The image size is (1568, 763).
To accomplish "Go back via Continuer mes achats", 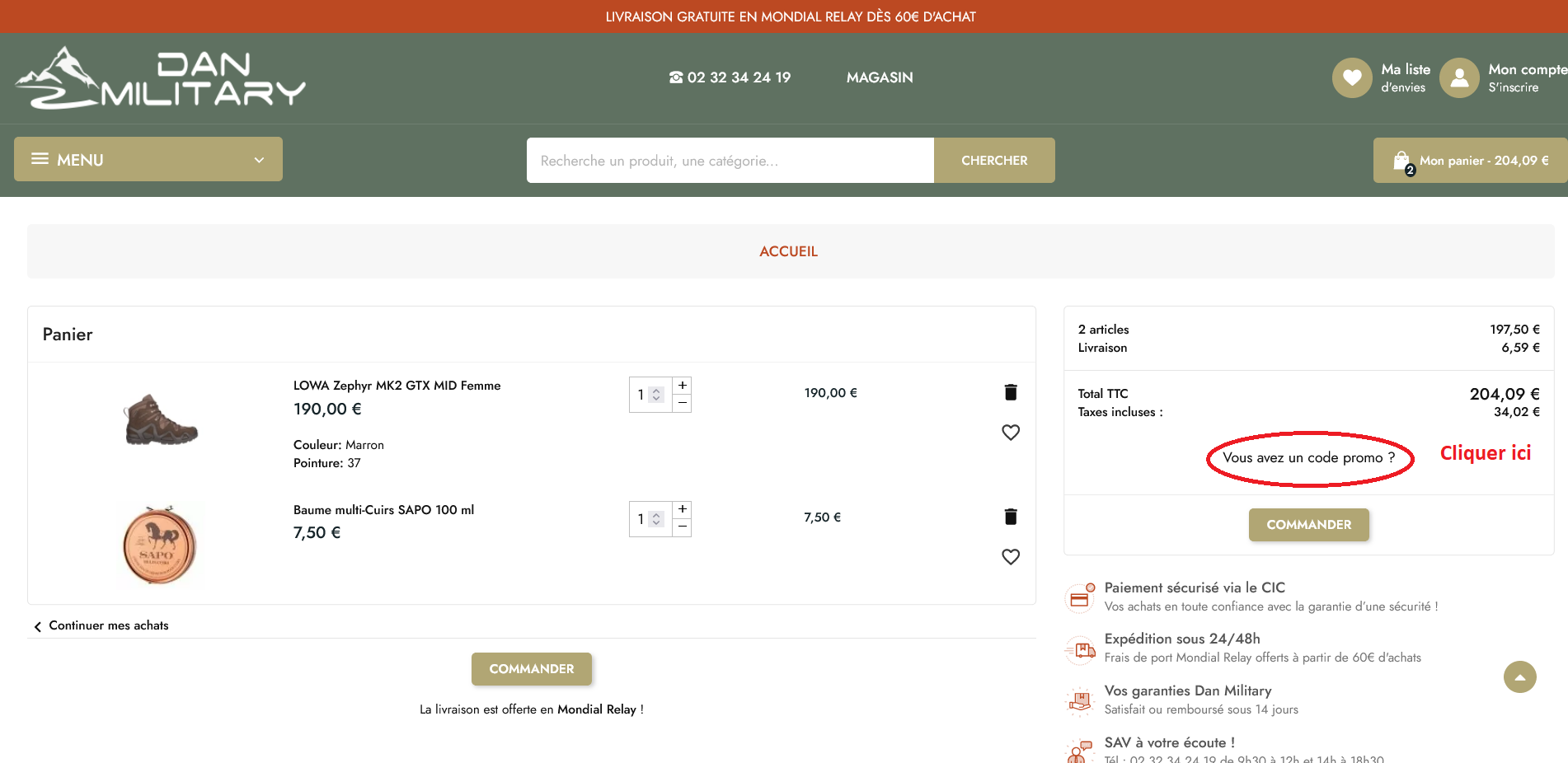I will (x=108, y=625).
